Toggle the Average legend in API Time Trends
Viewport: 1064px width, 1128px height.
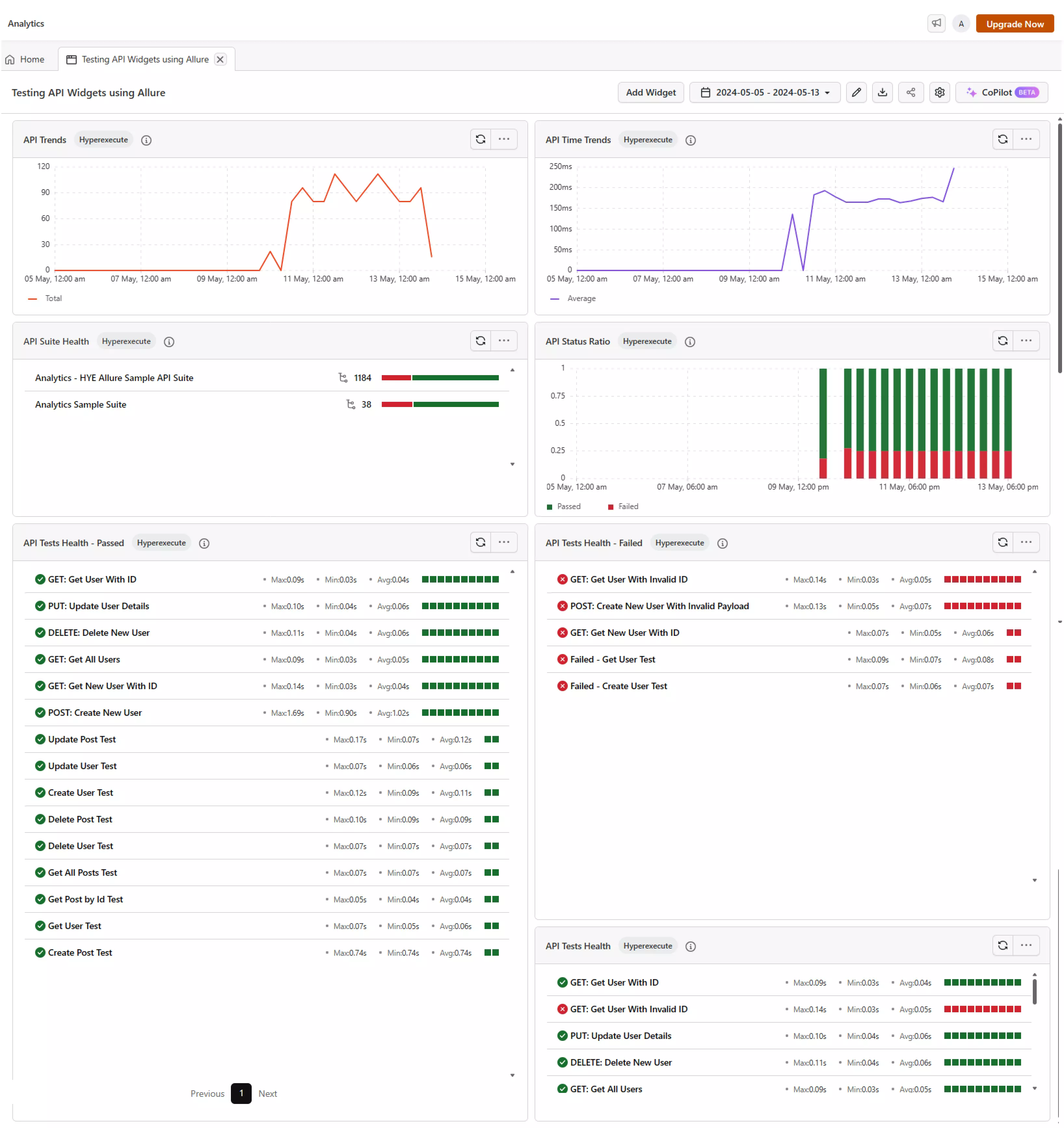point(573,298)
